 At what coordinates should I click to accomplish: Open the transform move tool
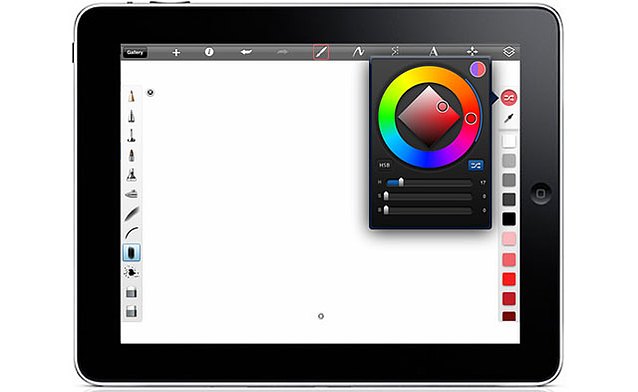(x=472, y=51)
